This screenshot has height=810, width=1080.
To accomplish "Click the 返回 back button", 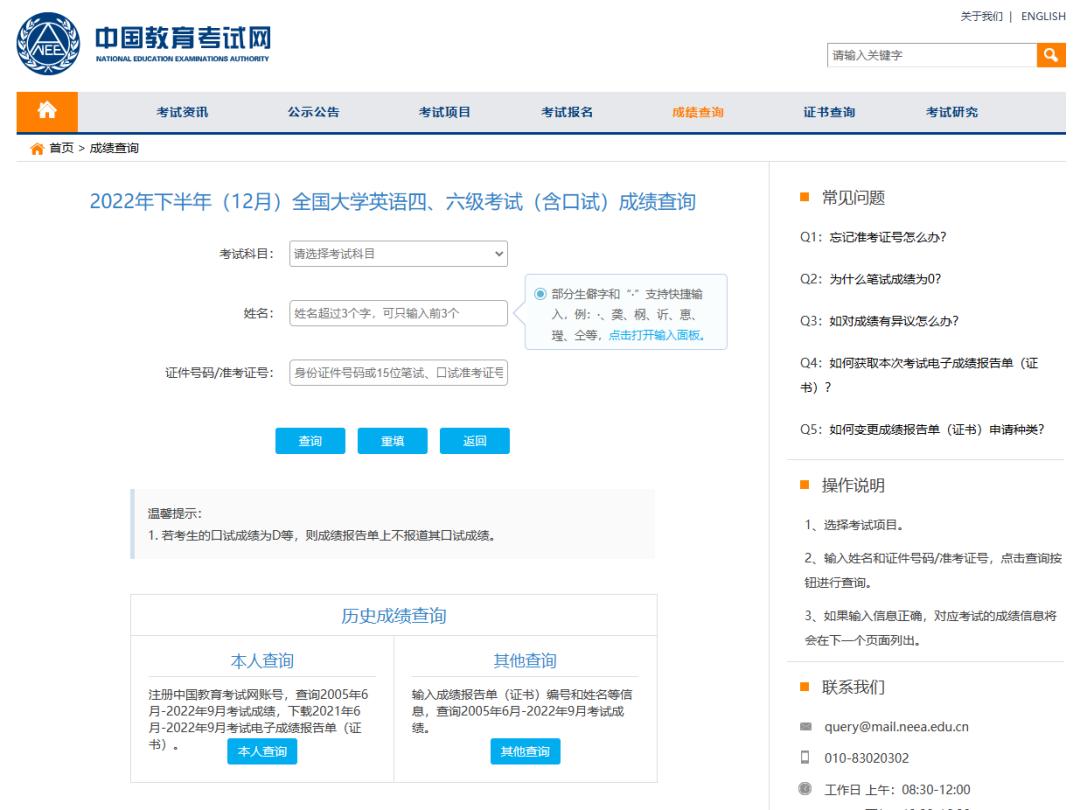I will click(x=475, y=441).
